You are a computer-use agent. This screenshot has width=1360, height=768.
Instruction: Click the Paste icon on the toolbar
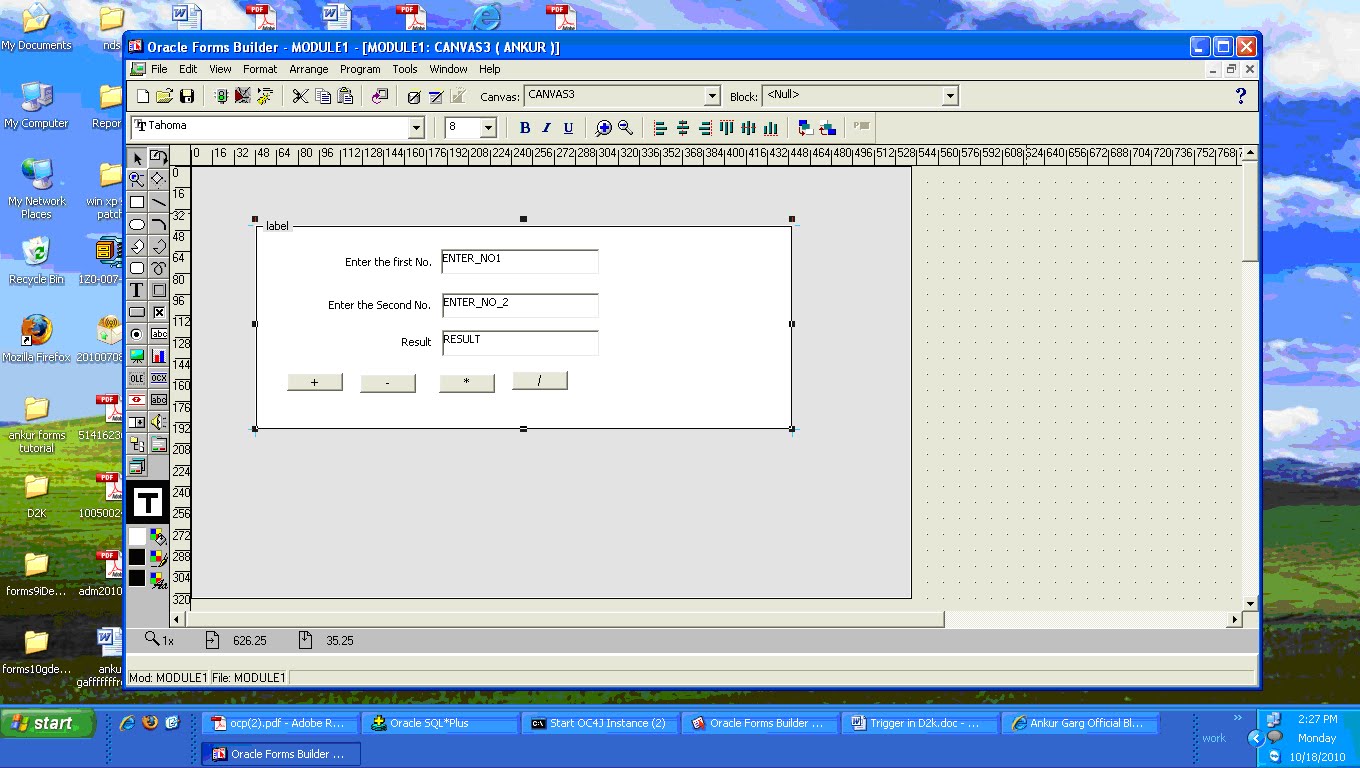345,96
